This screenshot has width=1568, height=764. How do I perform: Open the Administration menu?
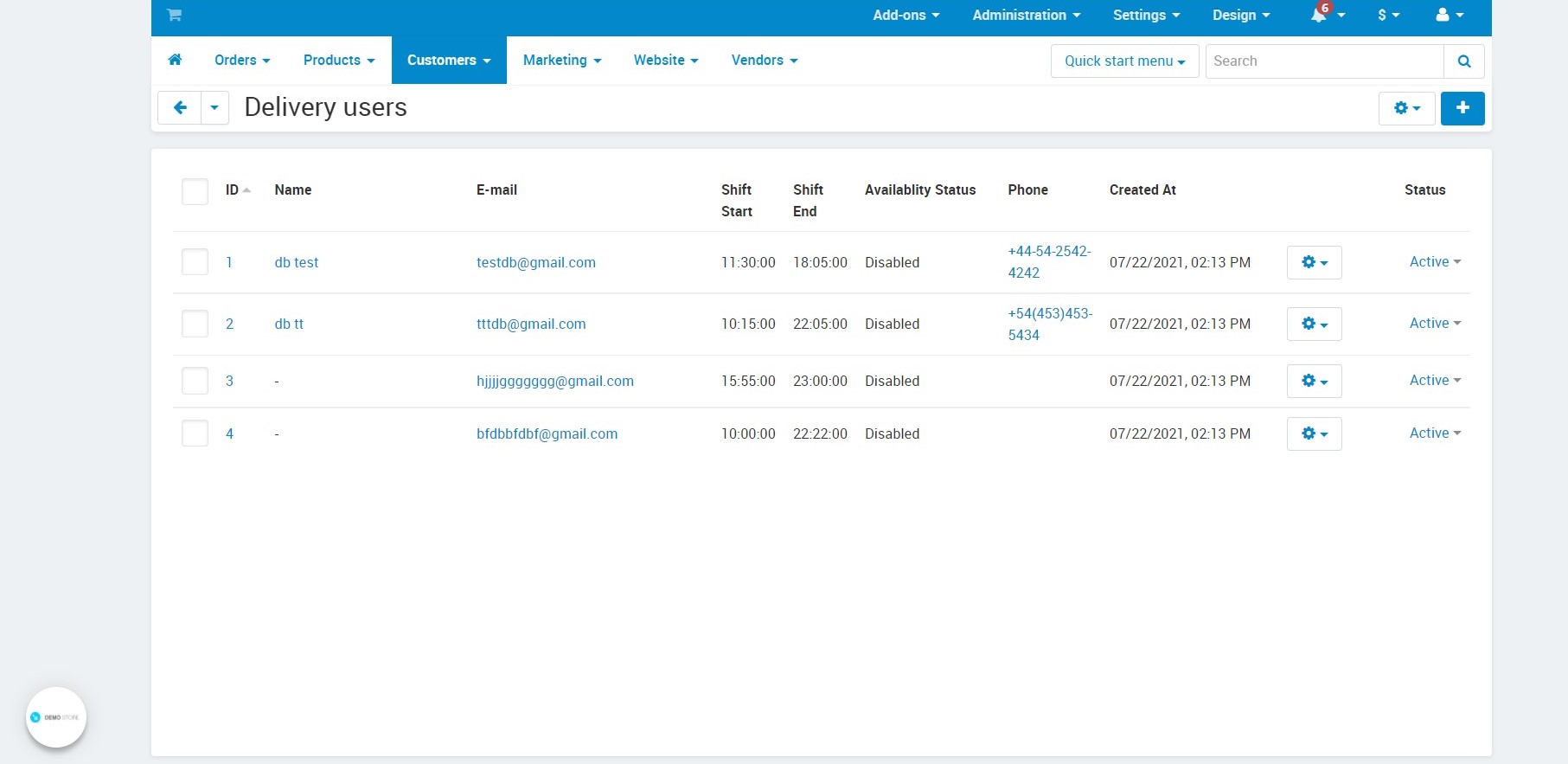1026,15
